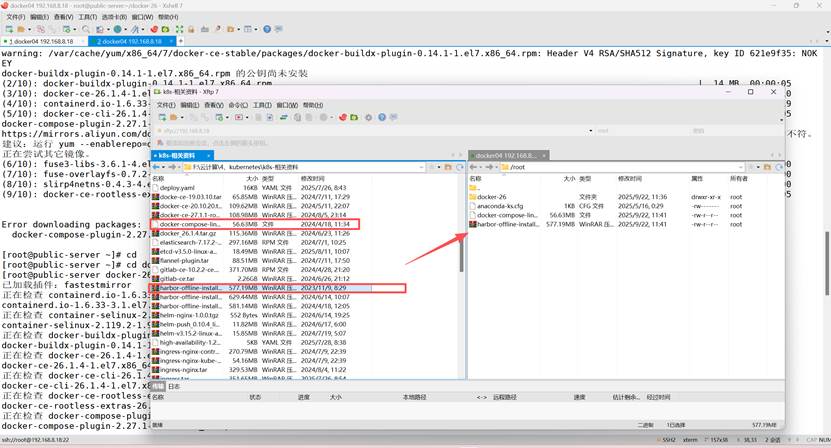Viewport: 831px width, 448px height.
Task: Launch Xshell via red icon in Xftp toolbar
Action: 343,117
